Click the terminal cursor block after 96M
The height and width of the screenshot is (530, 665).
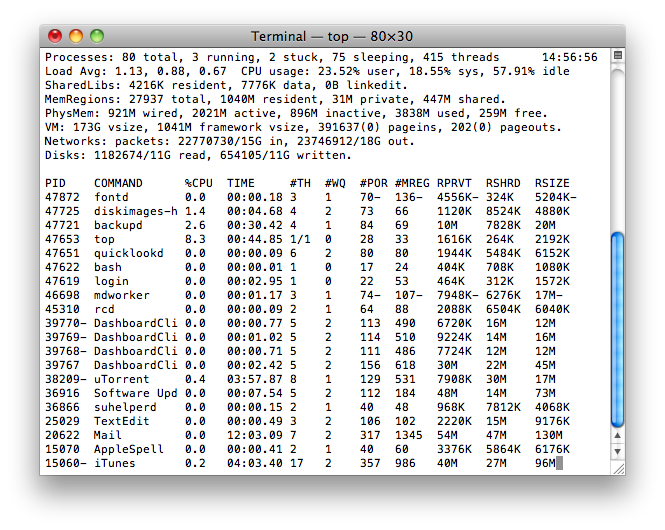point(559,463)
